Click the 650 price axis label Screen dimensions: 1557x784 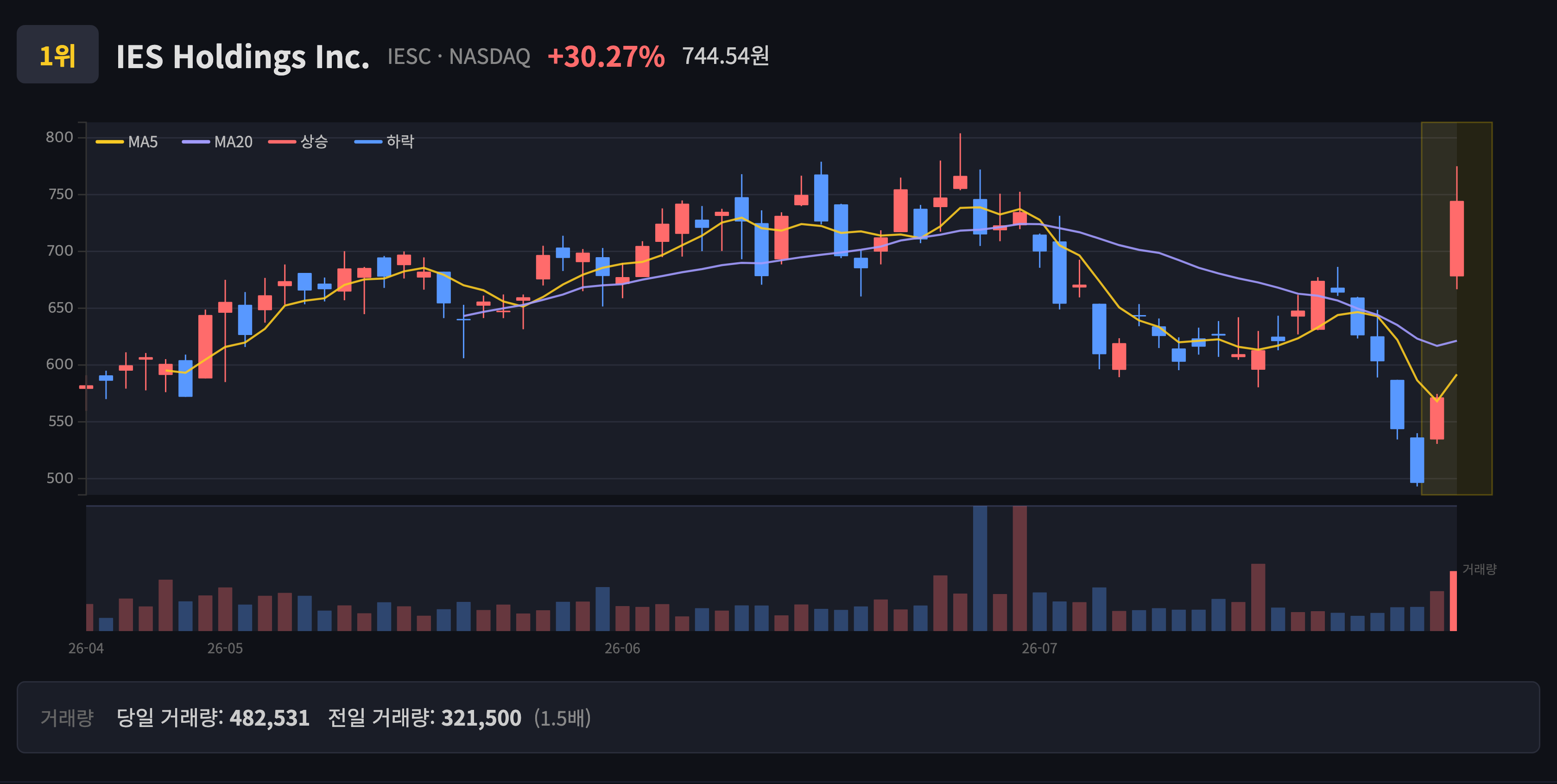pos(60,308)
